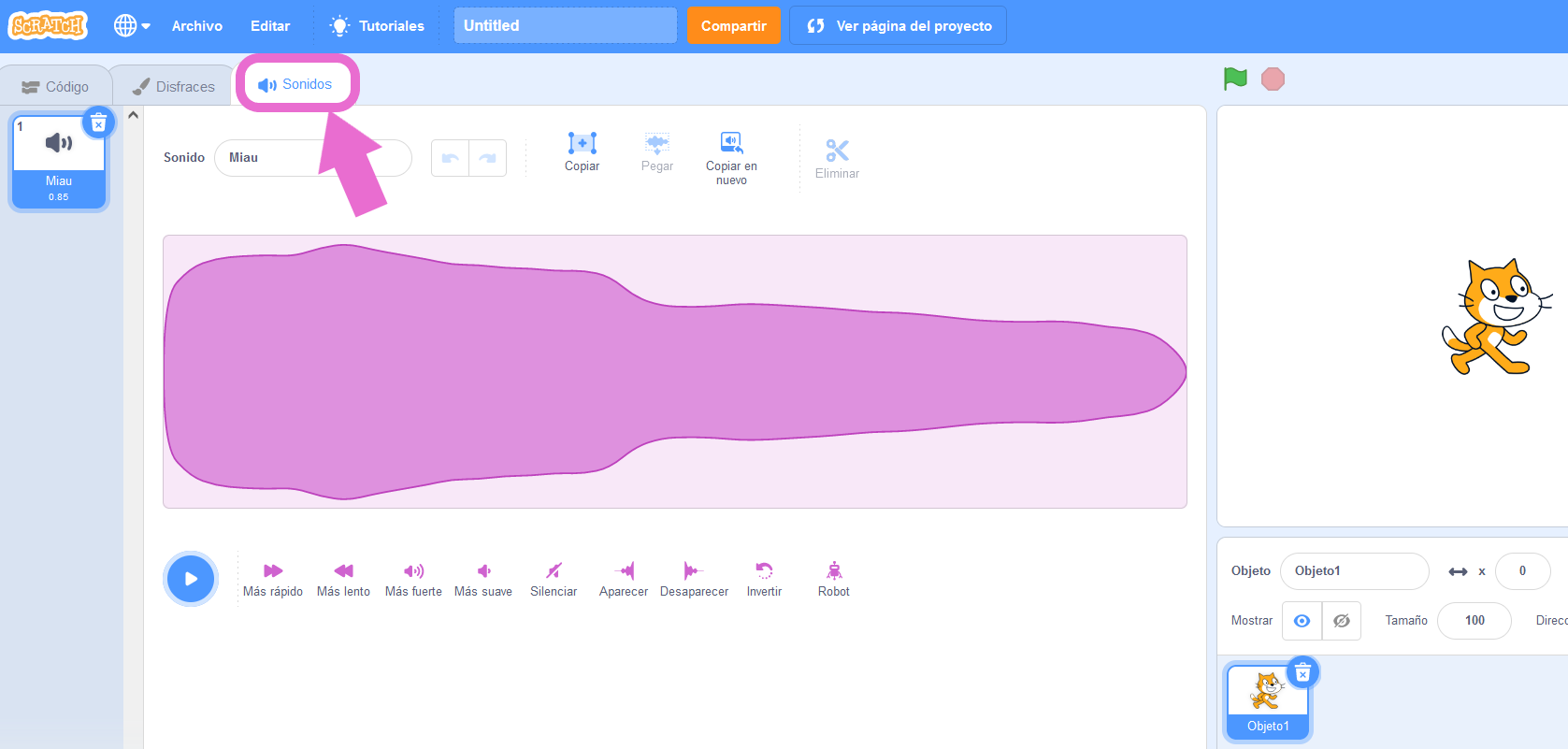Image resolution: width=1568 pixels, height=749 pixels.
Task: Hide the sprite with crossed-eye icon
Action: pos(1342,621)
